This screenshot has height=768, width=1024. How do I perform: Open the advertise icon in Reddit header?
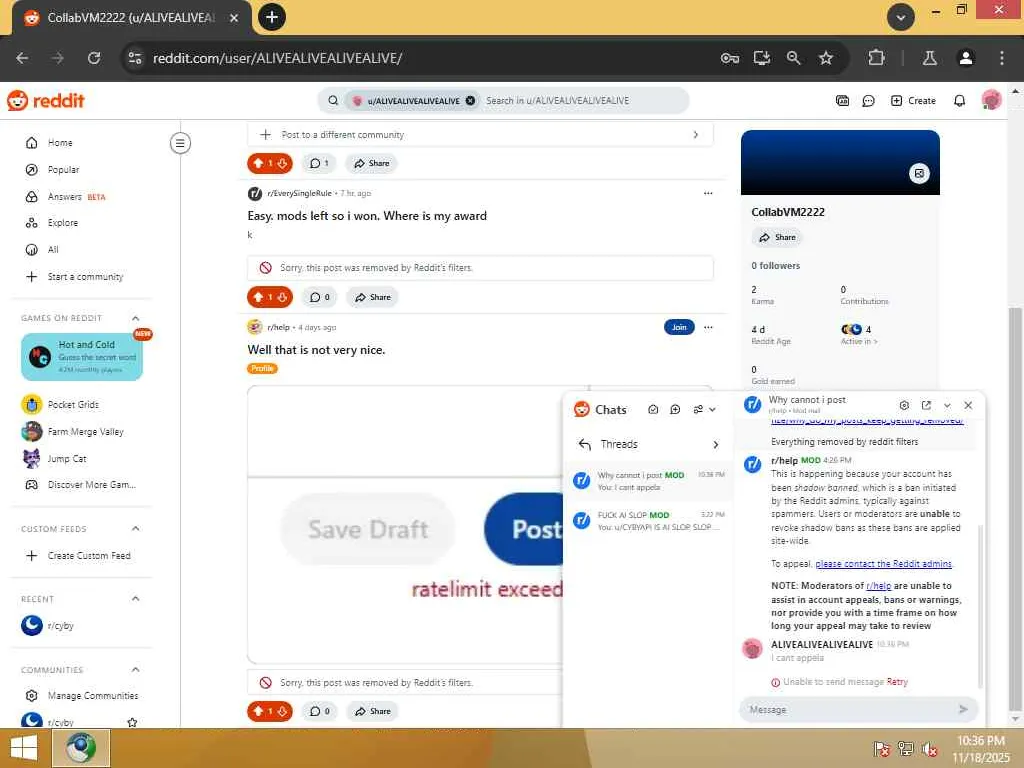842,101
